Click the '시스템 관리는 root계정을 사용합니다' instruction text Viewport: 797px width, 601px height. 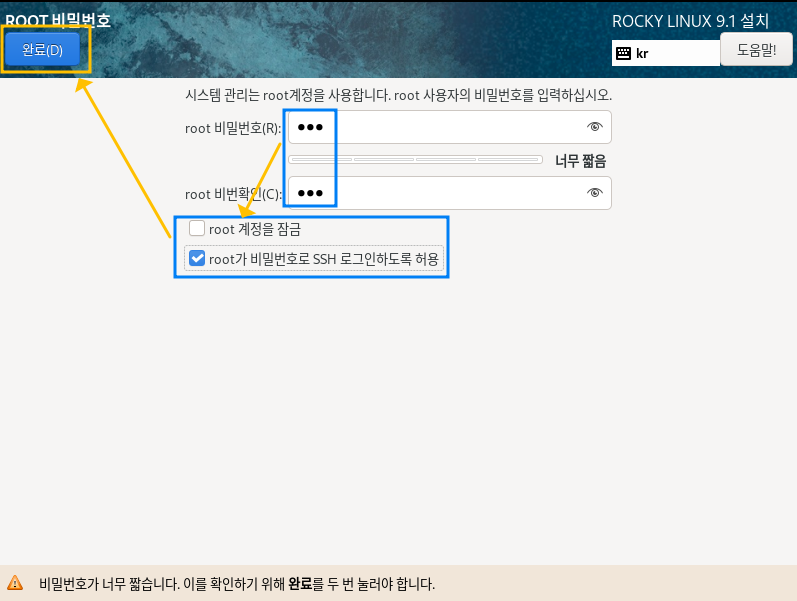(398, 95)
